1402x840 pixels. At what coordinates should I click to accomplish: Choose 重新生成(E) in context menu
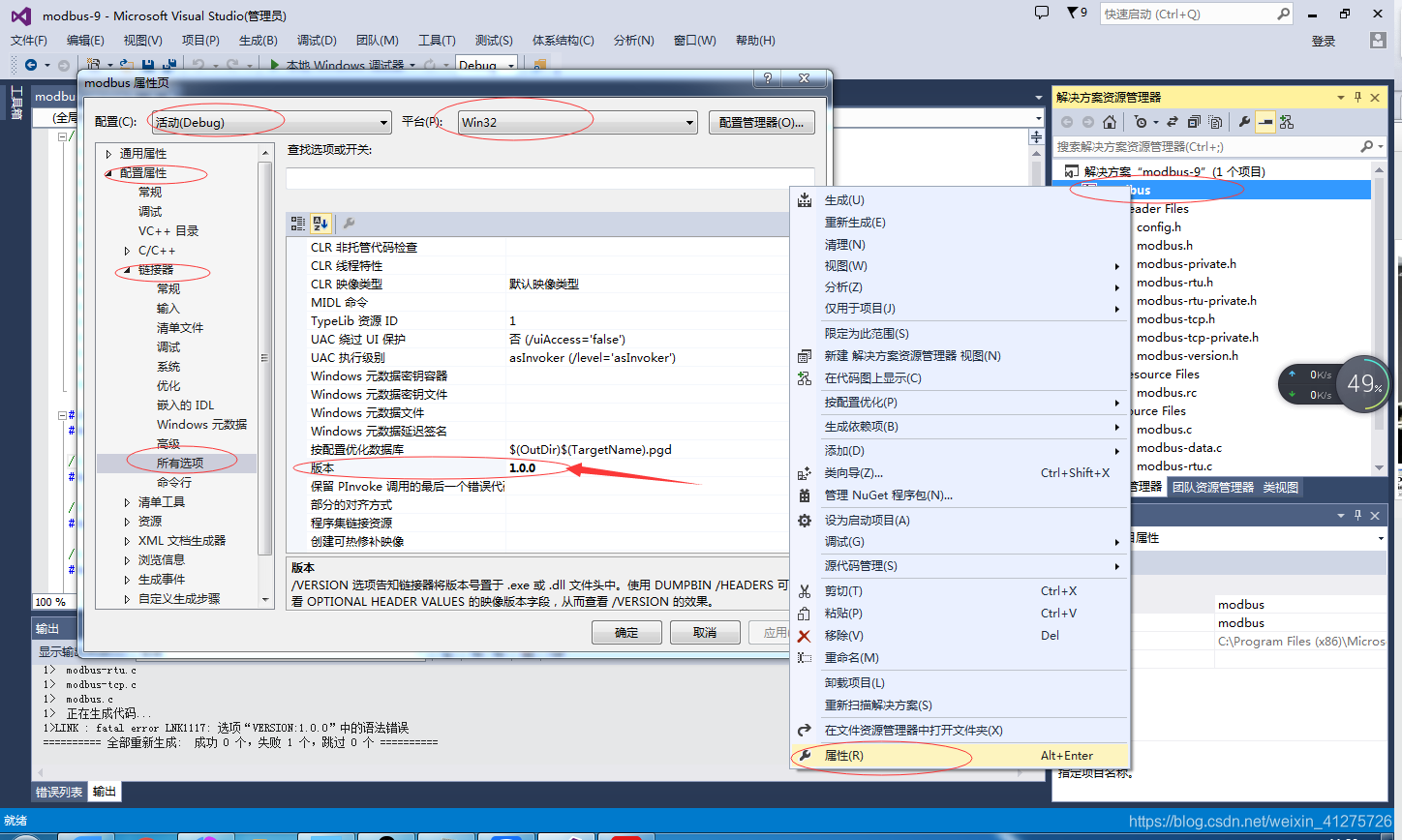[x=960, y=223]
